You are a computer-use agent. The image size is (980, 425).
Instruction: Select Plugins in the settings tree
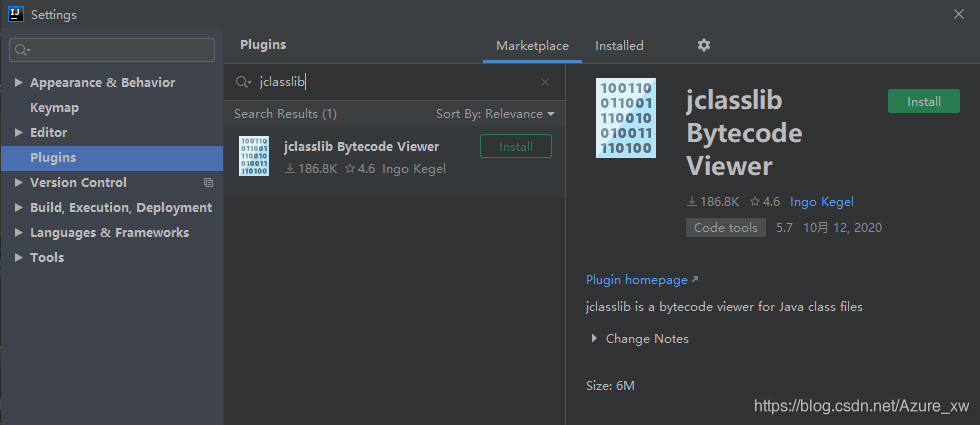click(x=112, y=158)
